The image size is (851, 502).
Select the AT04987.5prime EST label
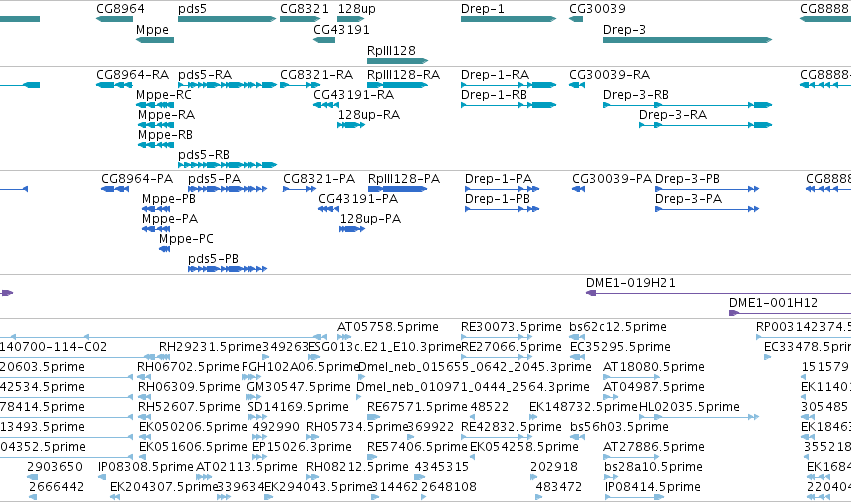click(x=653, y=387)
